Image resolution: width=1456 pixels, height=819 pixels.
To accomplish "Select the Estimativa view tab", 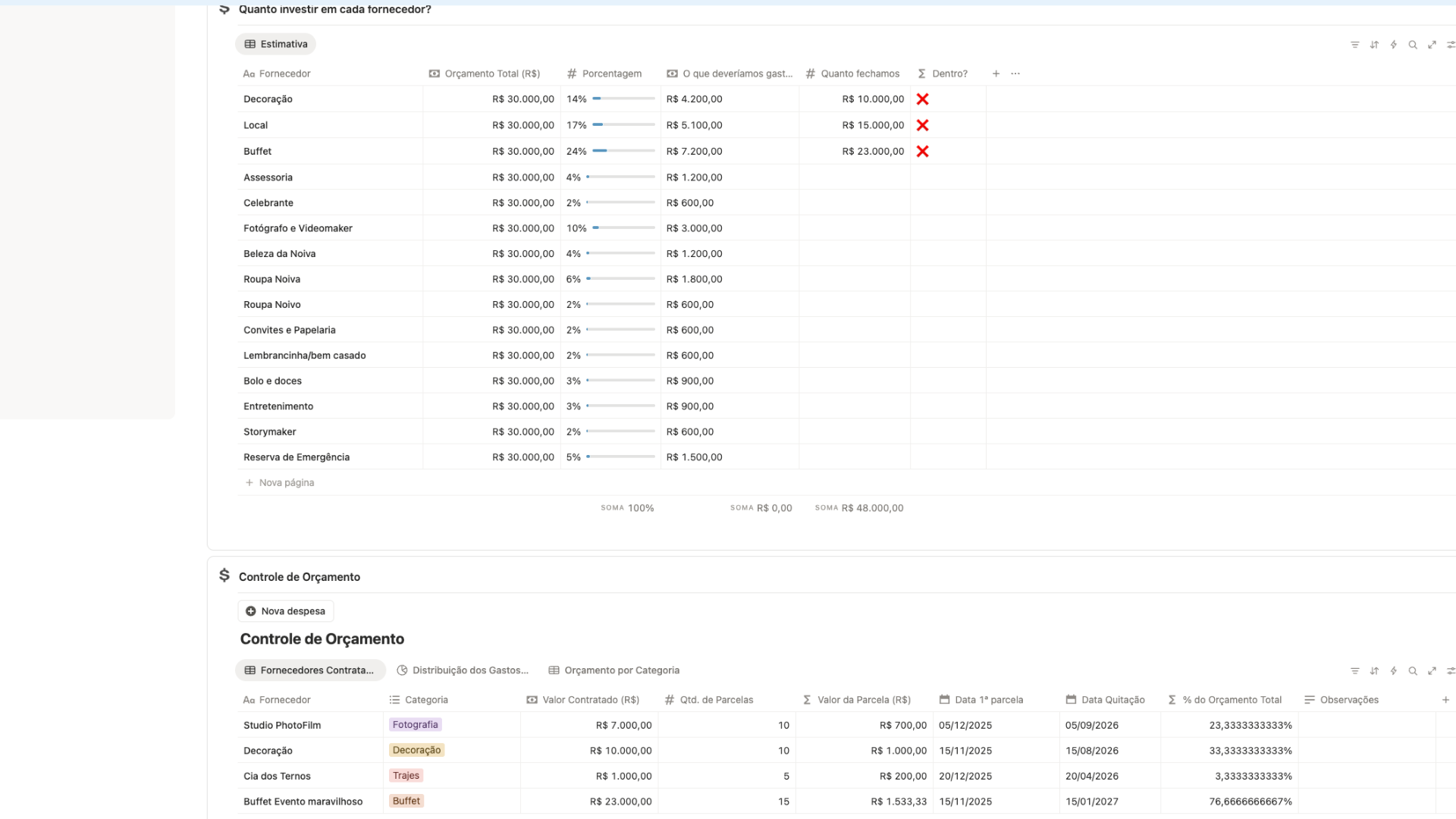I will tap(276, 44).
